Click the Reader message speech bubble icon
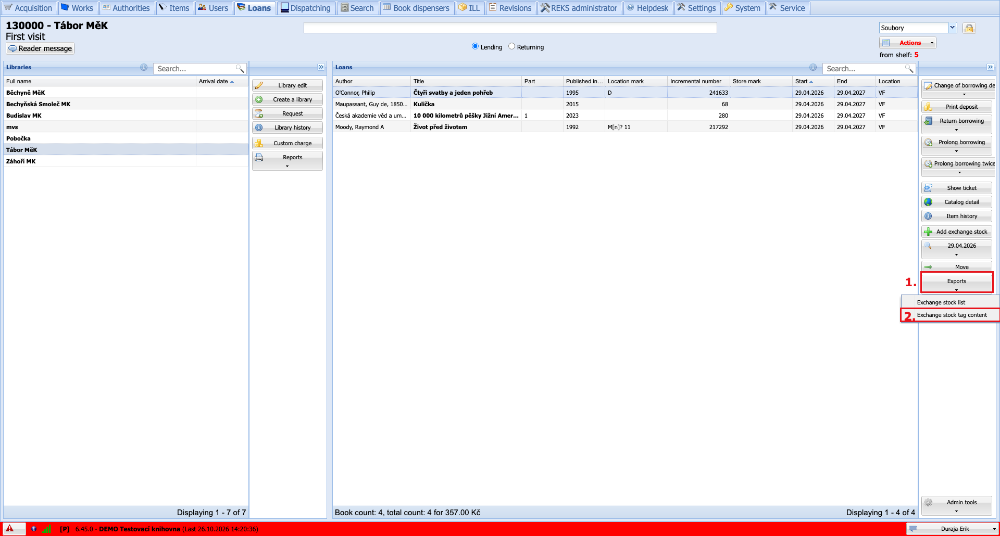This screenshot has width=1000, height=536. pos(13,48)
